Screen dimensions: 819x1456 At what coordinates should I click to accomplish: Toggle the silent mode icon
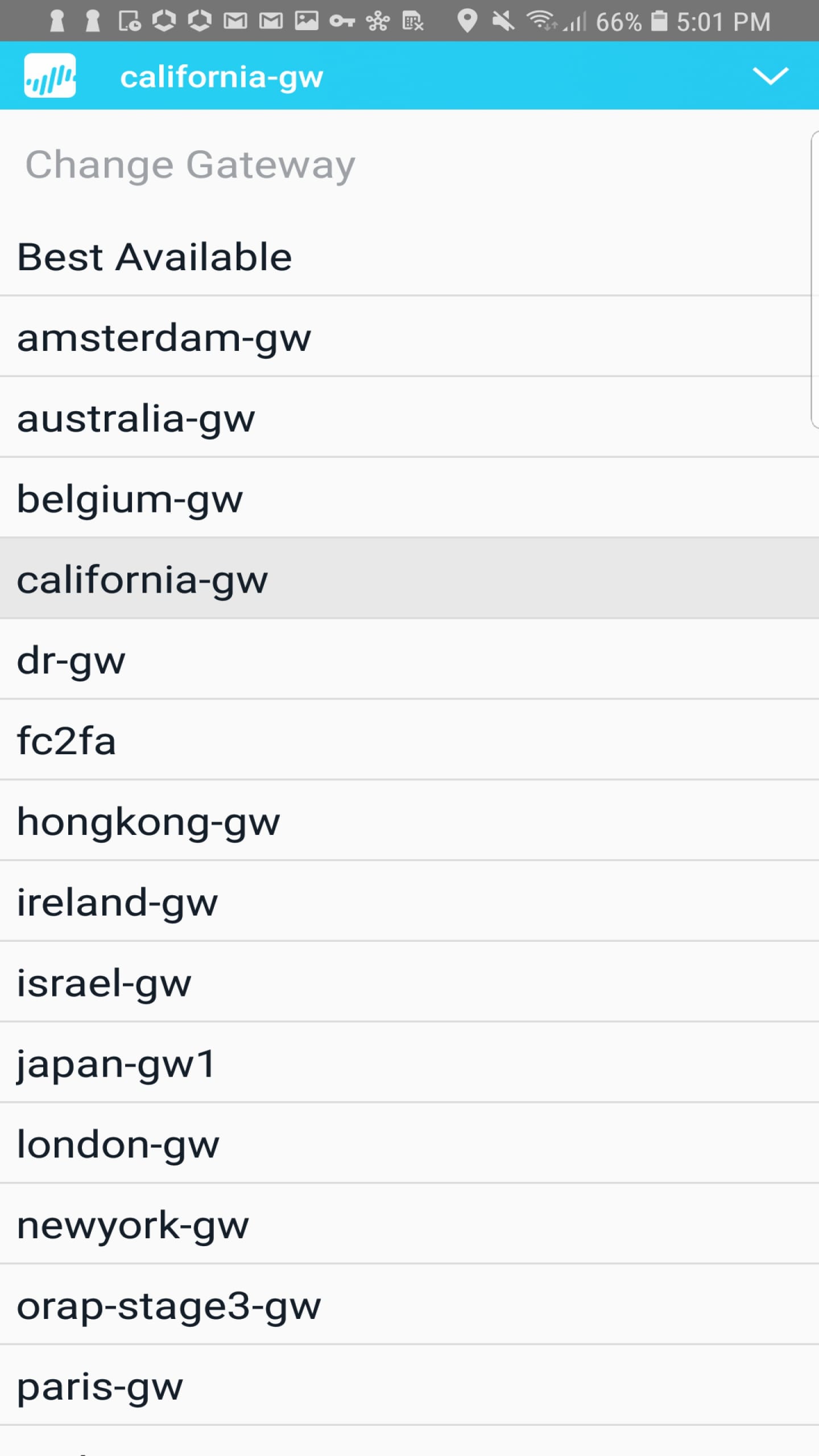[x=503, y=22]
